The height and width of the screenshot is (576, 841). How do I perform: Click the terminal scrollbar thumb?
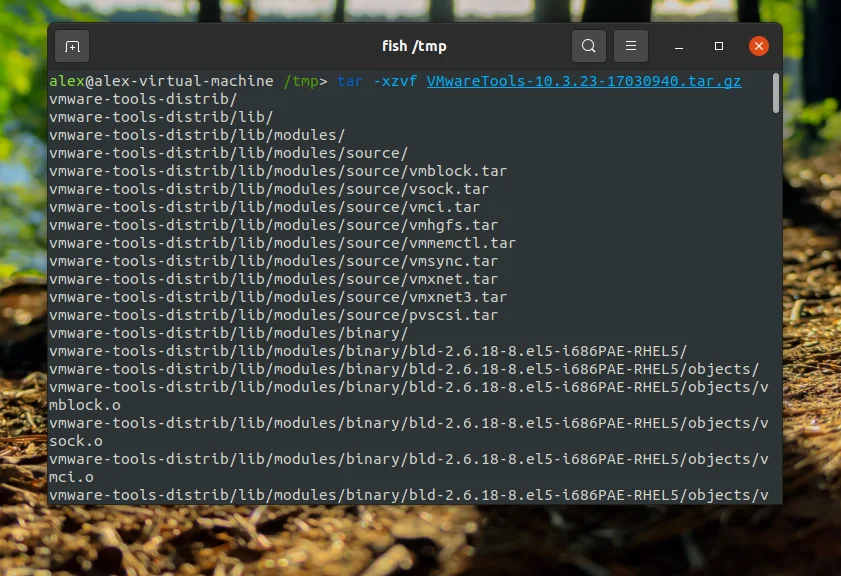(776, 93)
